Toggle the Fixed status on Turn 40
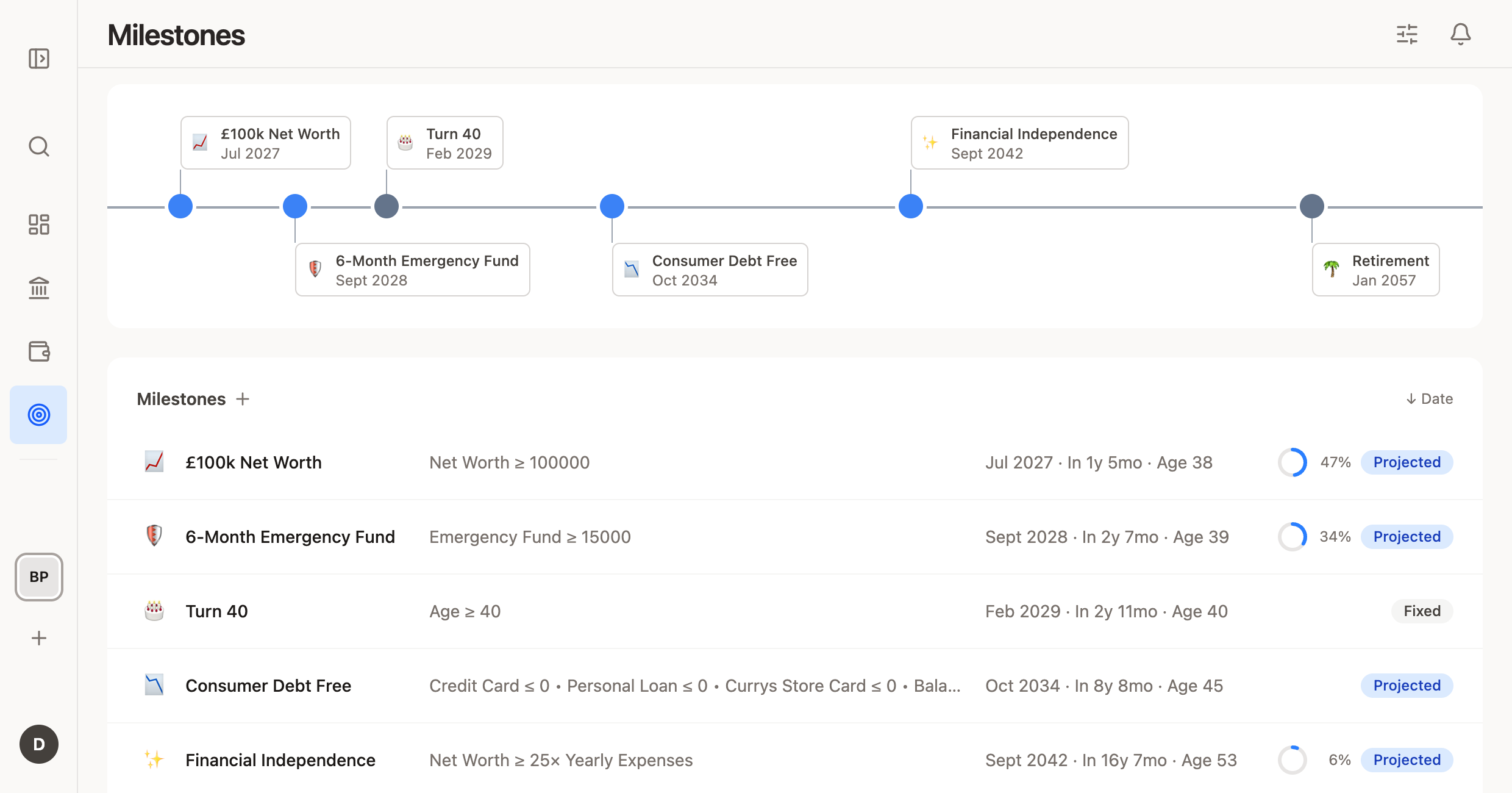 coord(1422,611)
